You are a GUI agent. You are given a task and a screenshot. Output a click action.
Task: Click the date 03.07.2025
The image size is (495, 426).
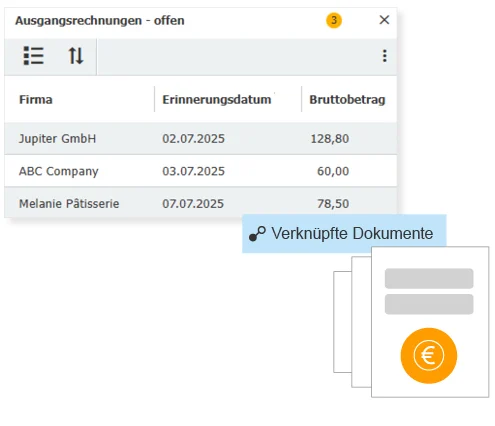click(193, 171)
